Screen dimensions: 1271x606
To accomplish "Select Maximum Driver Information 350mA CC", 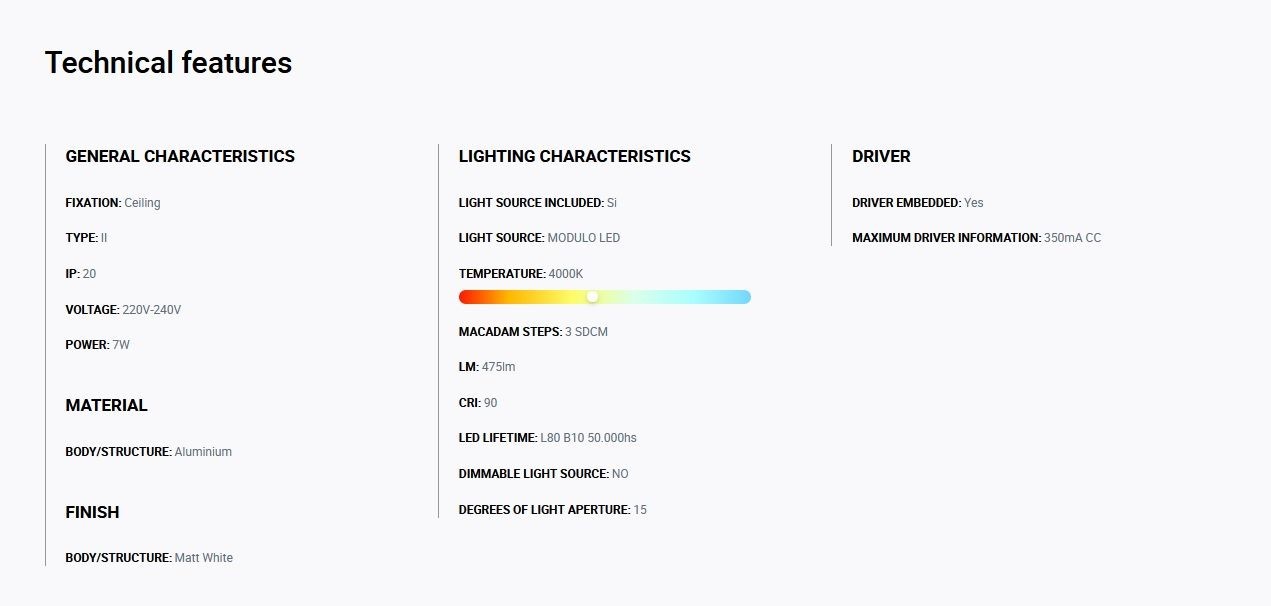I will click(977, 238).
